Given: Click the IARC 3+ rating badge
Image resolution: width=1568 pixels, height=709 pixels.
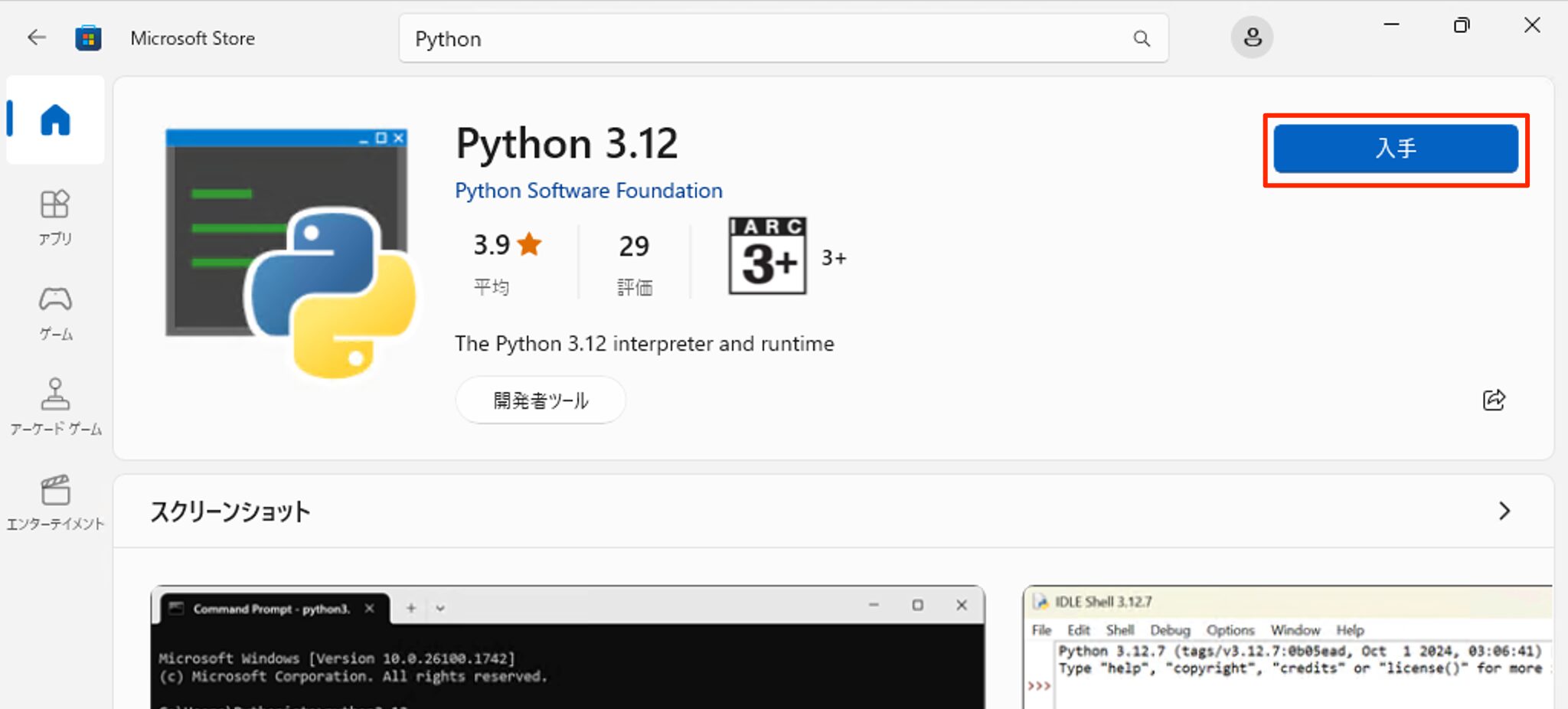Looking at the screenshot, I should tap(766, 256).
